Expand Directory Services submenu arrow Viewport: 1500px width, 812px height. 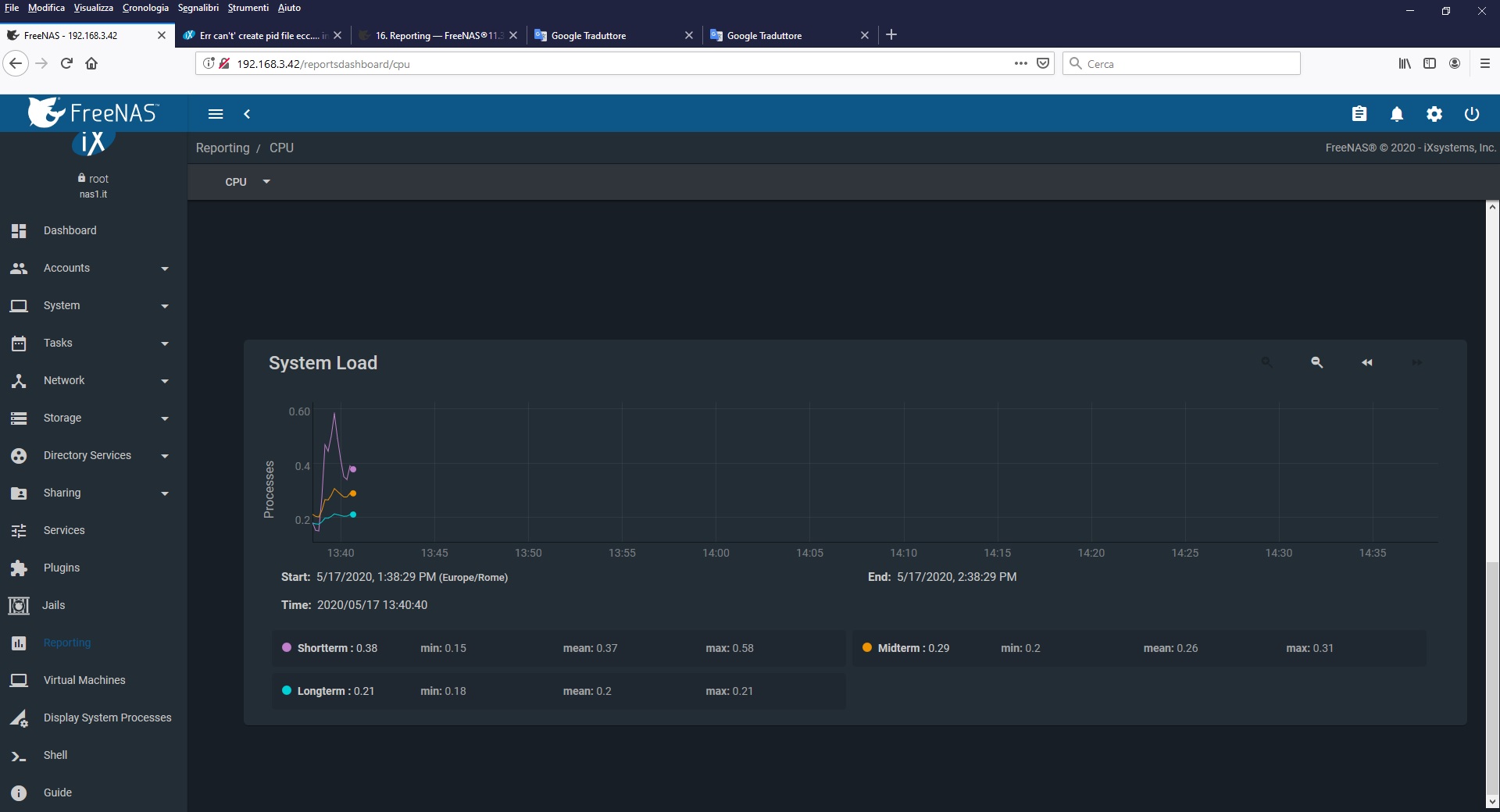(165, 456)
